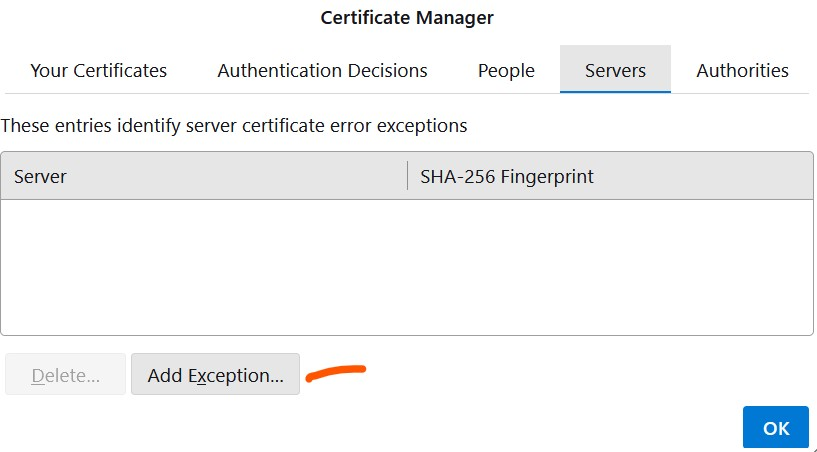
Task: Sort by SHA-256 Fingerprint column header
Action: click(x=610, y=176)
